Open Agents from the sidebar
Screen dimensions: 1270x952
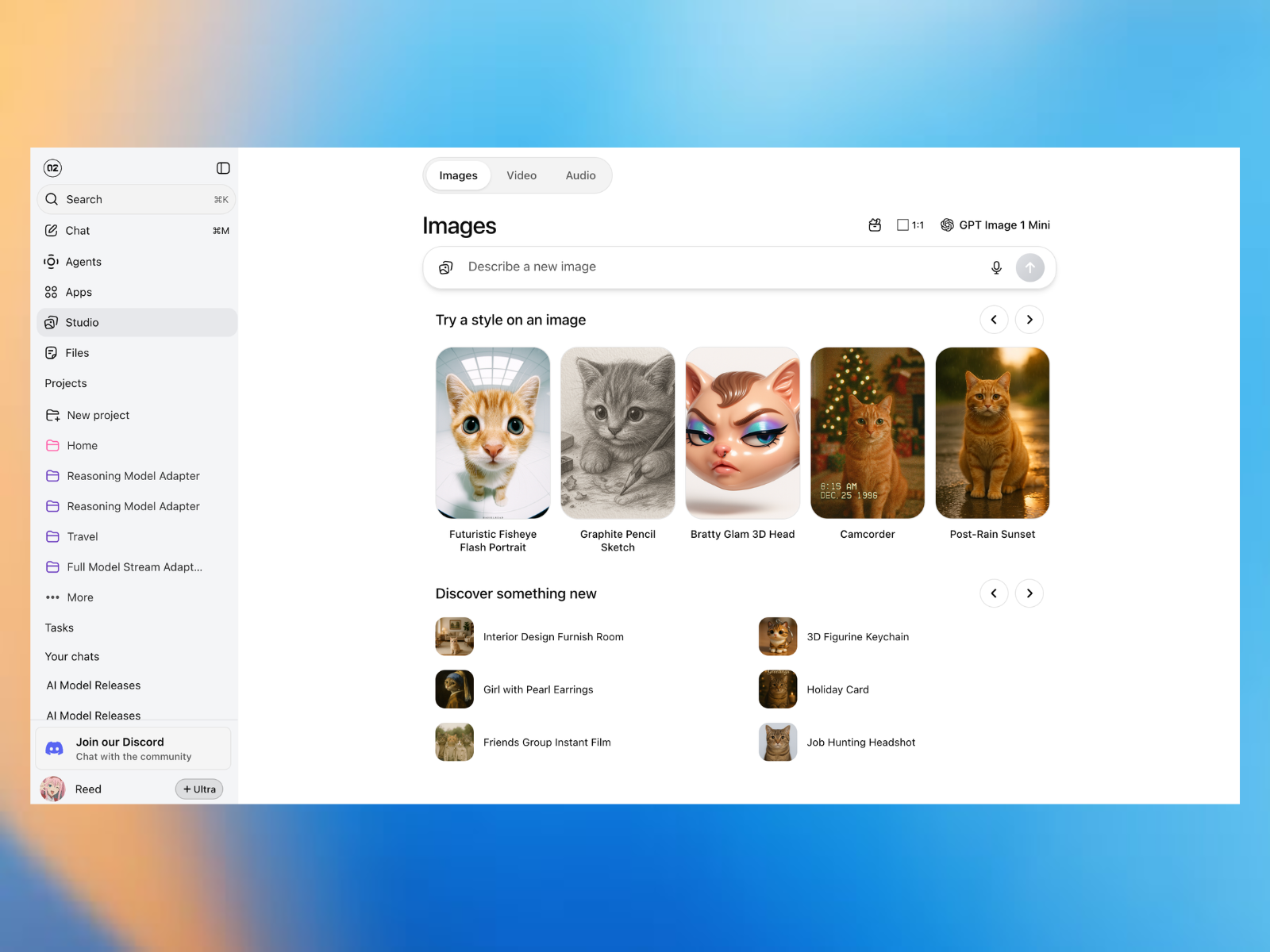(x=83, y=262)
